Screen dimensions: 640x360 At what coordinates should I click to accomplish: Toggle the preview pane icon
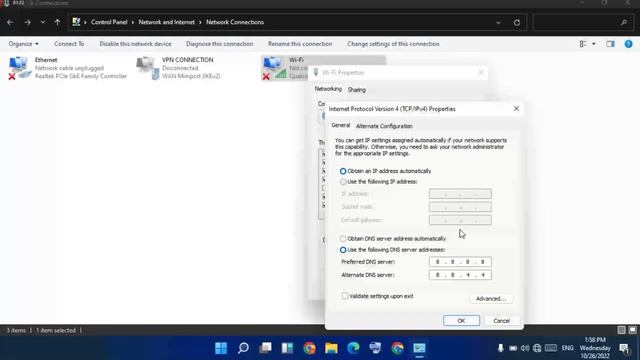pos(610,44)
